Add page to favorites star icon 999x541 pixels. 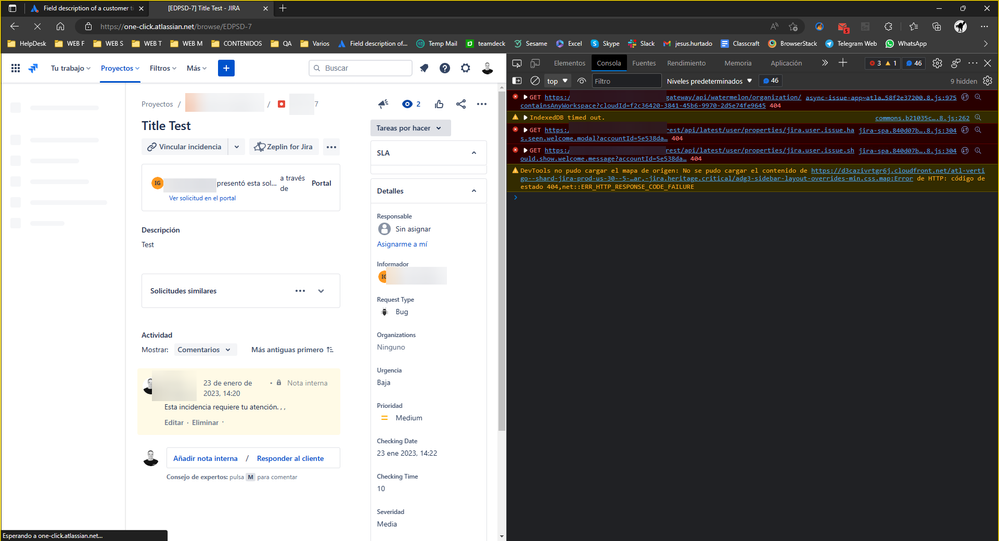coord(793,27)
